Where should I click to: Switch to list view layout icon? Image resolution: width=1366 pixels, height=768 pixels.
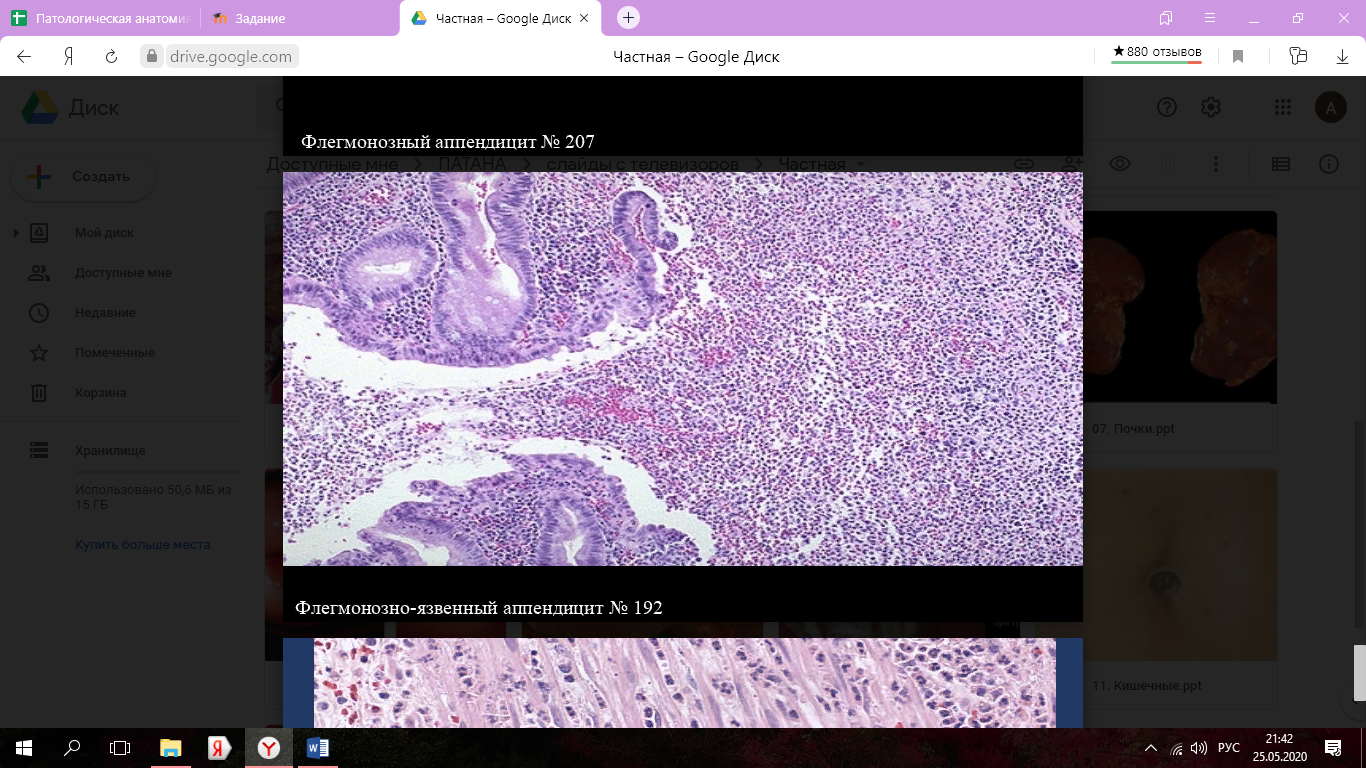pos(1281,164)
